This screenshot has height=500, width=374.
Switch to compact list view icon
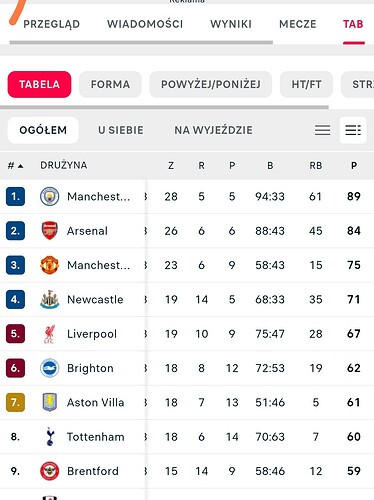(322, 130)
